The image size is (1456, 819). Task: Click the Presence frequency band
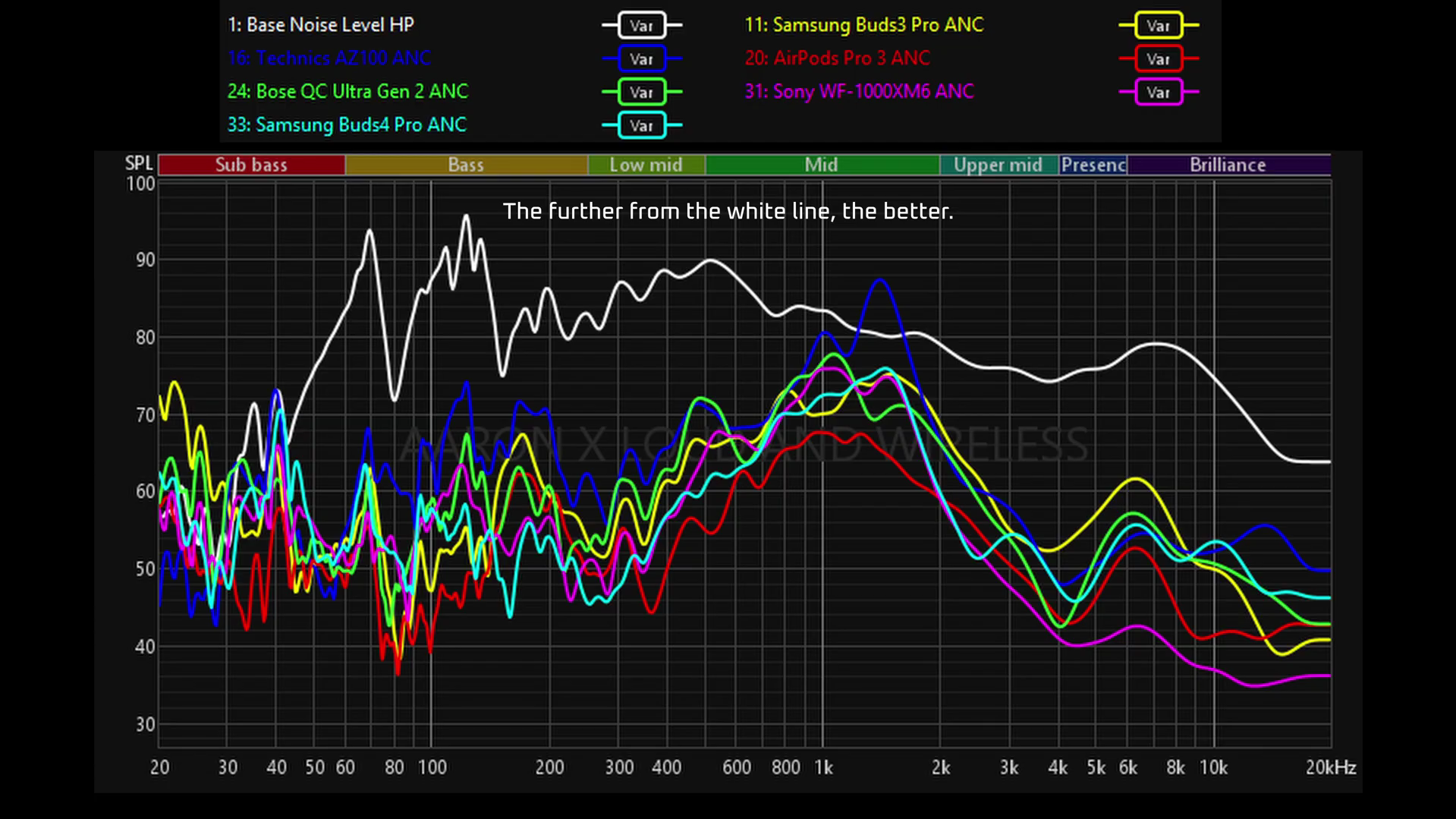(1093, 165)
